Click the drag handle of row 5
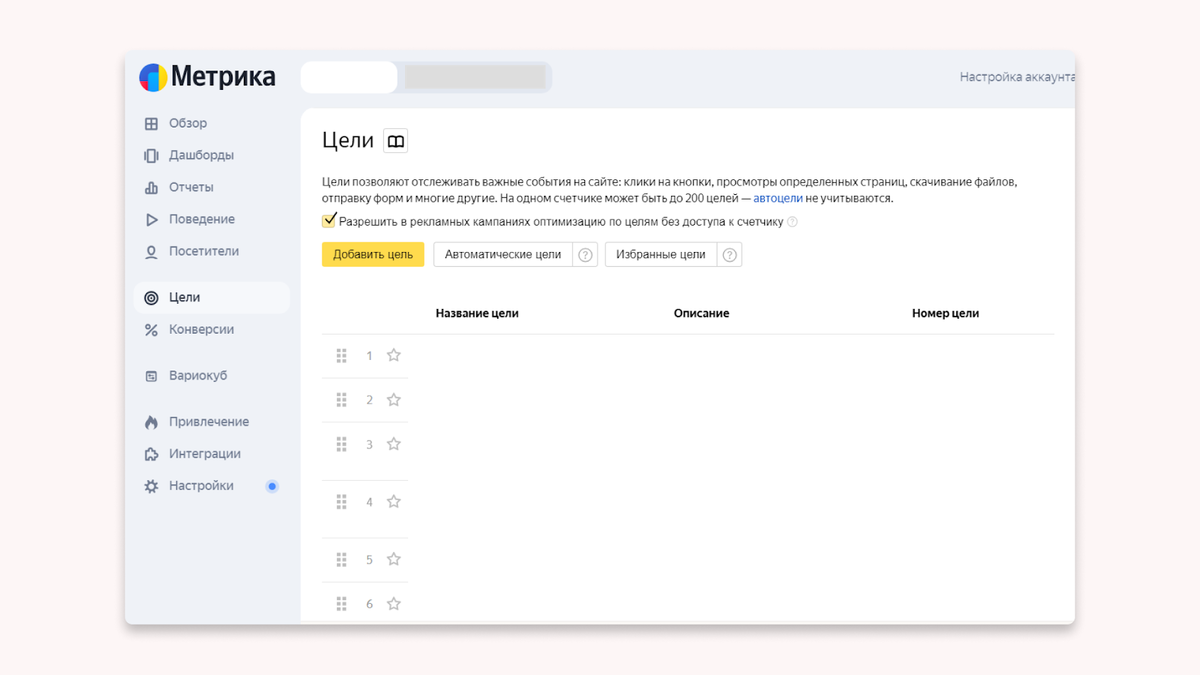Viewport: 1200px width, 675px height. [341, 559]
